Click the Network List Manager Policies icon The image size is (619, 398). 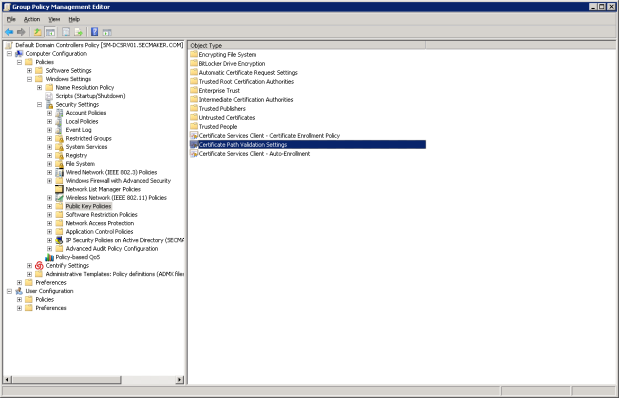point(59,190)
